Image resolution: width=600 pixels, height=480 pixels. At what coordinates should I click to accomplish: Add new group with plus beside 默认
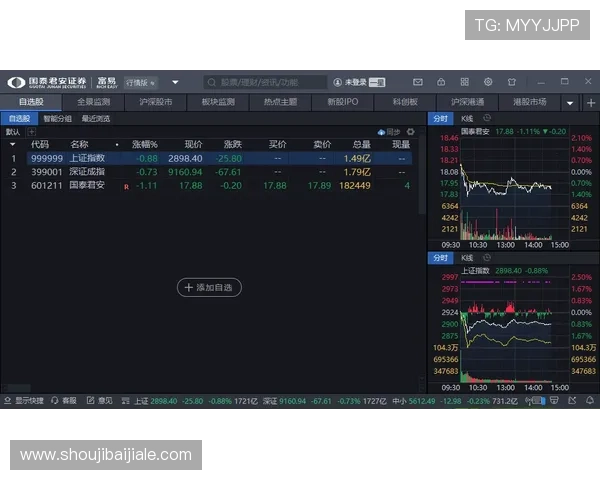(32, 132)
